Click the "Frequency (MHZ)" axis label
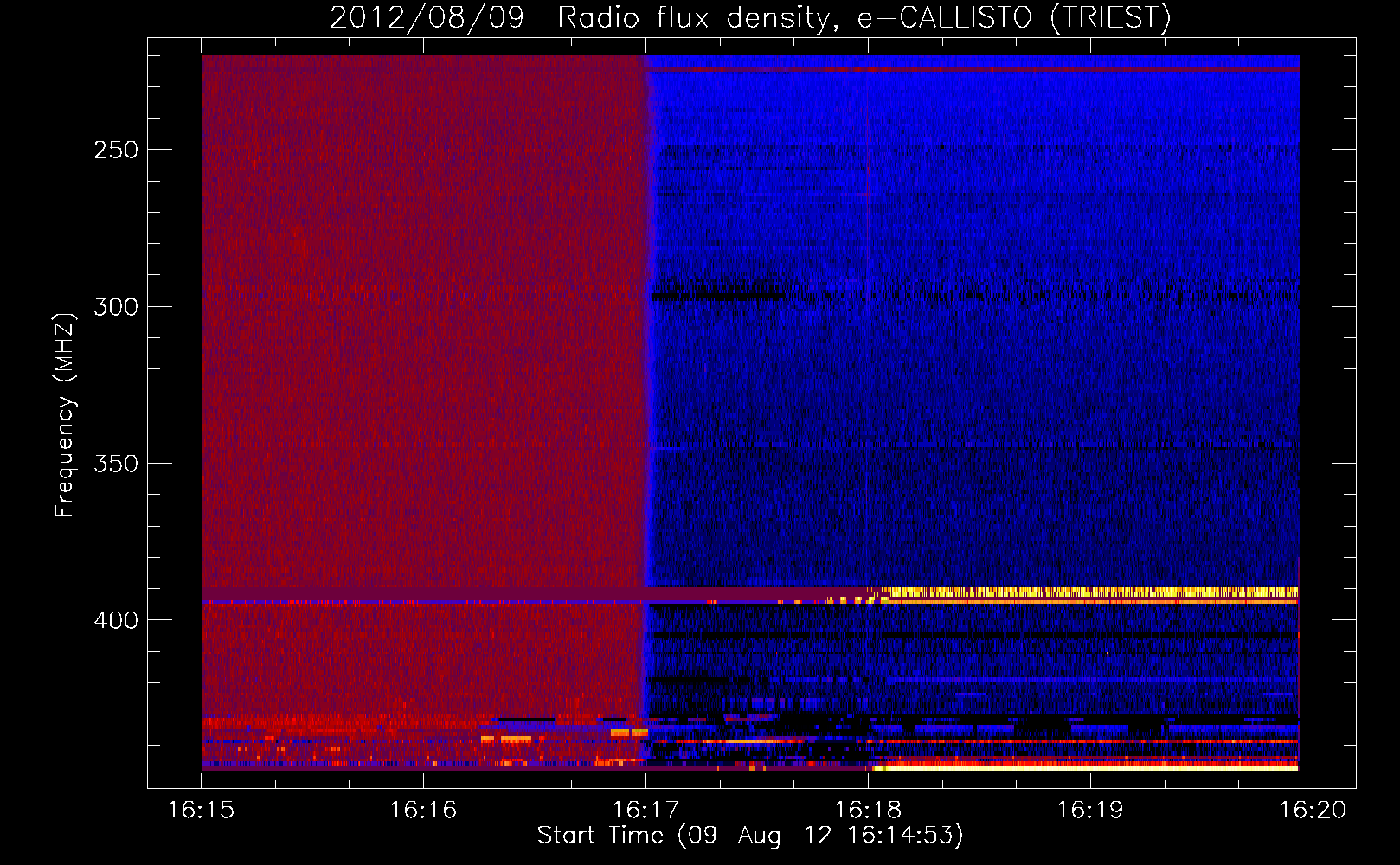The image size is (1400, 865). 65,415
